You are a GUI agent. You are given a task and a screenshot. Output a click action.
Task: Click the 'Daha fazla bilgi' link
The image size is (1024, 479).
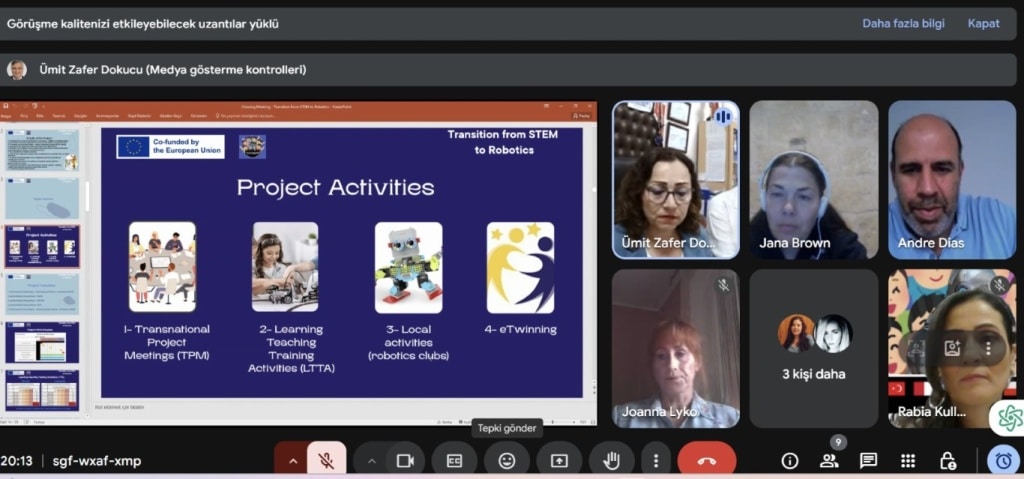pos(903,23)
